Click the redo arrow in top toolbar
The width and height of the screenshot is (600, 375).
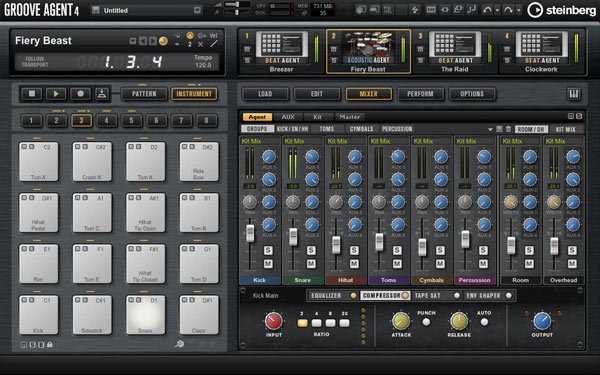(509, 10)
